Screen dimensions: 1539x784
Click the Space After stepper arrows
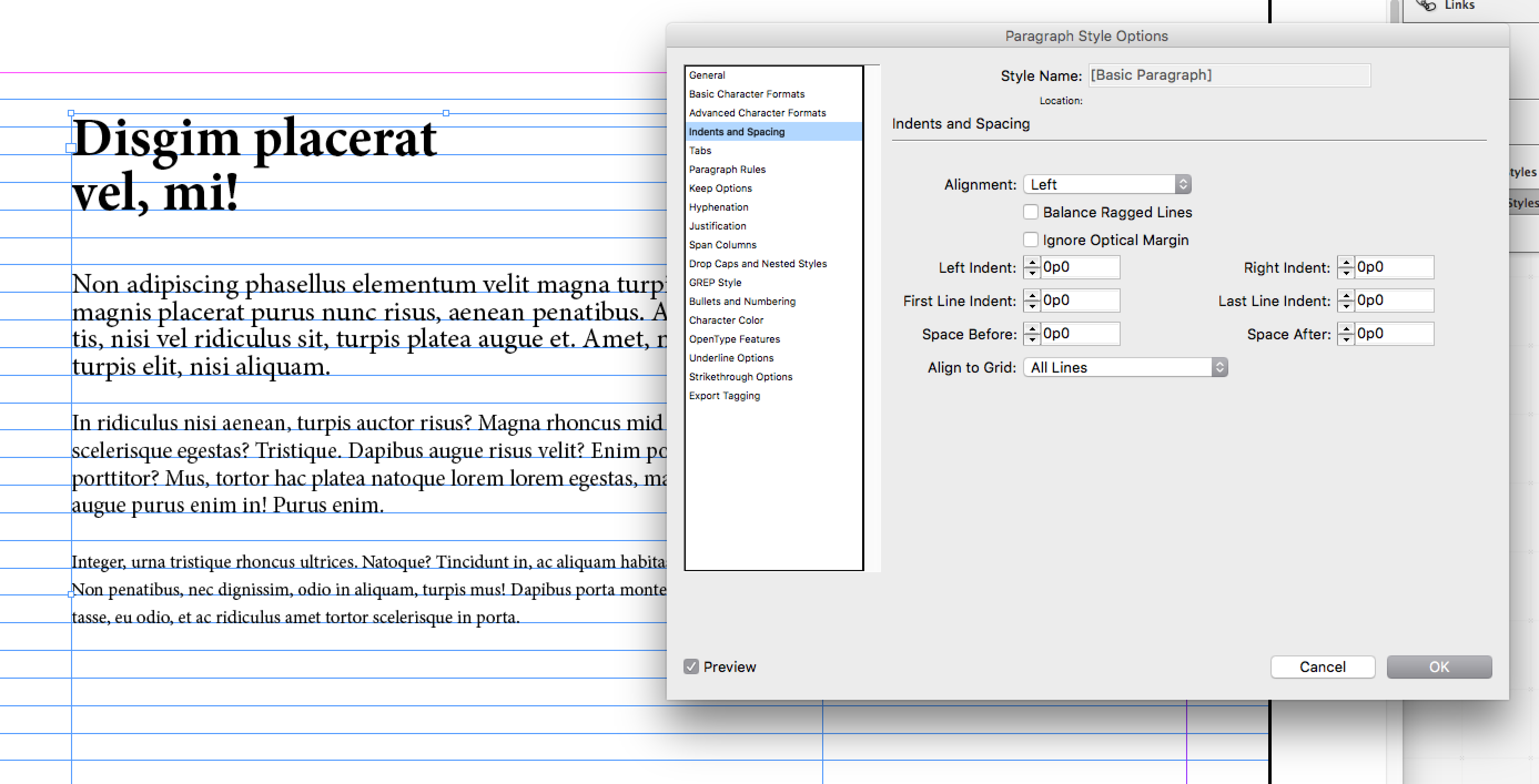(1345, 334)
